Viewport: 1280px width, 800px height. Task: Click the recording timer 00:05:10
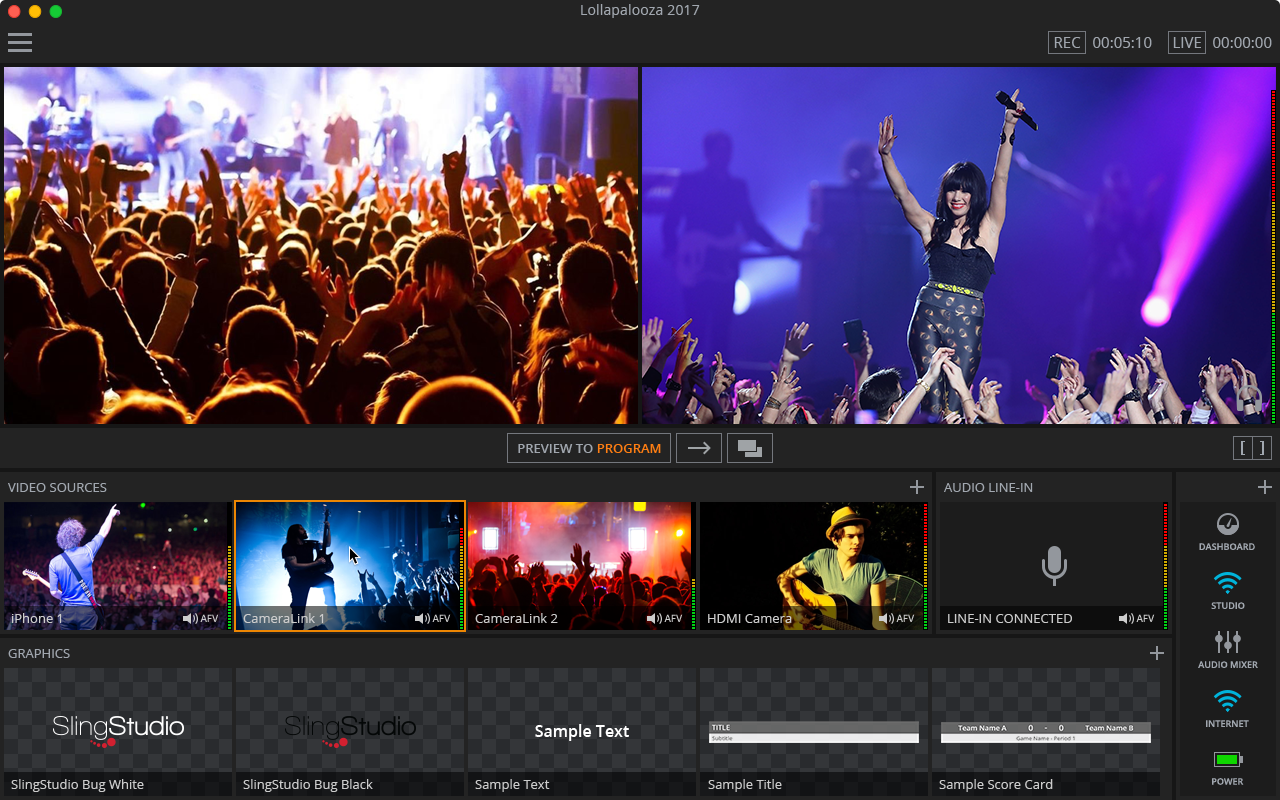[1122, 43]
